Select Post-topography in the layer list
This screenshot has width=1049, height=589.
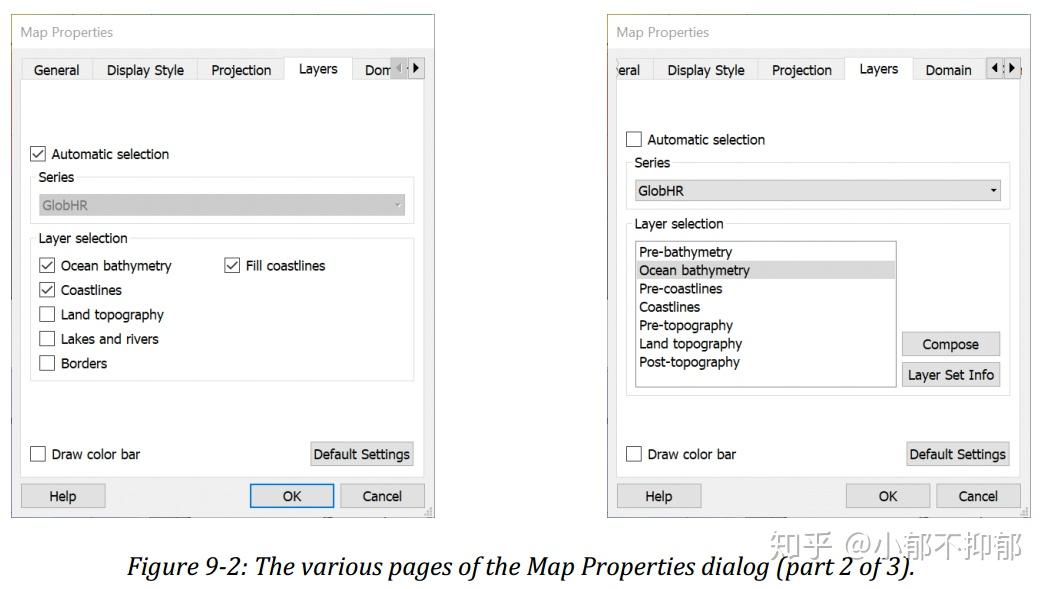click(x=690, y=362)
